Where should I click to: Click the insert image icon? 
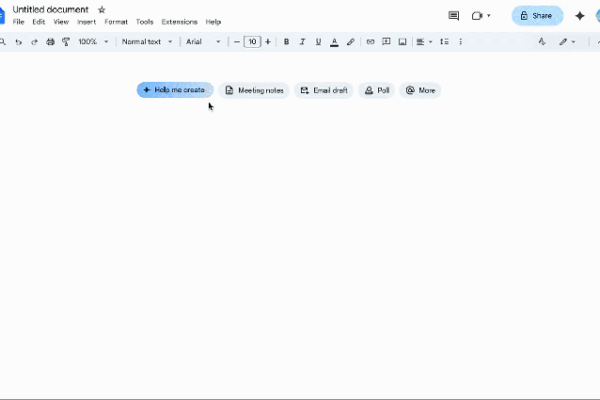click(x=402, y=42)
